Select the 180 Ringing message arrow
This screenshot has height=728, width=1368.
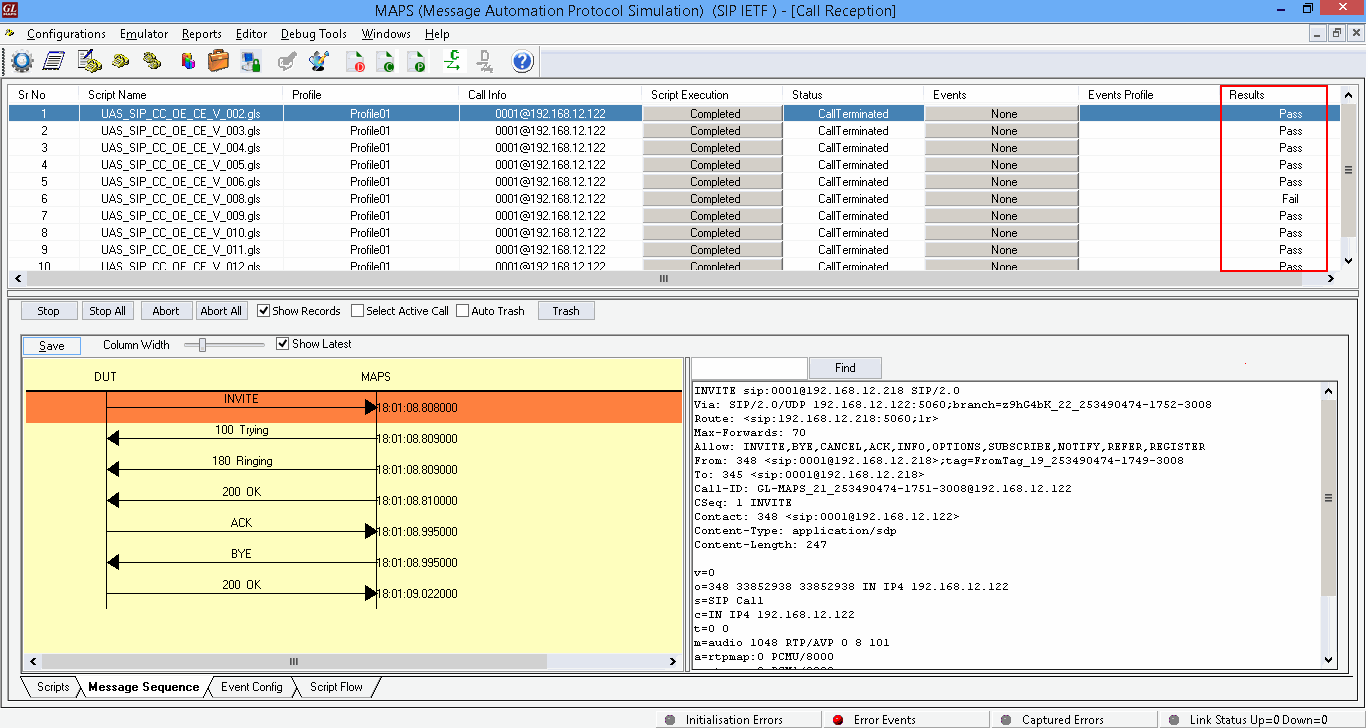(x=241, y=469)
